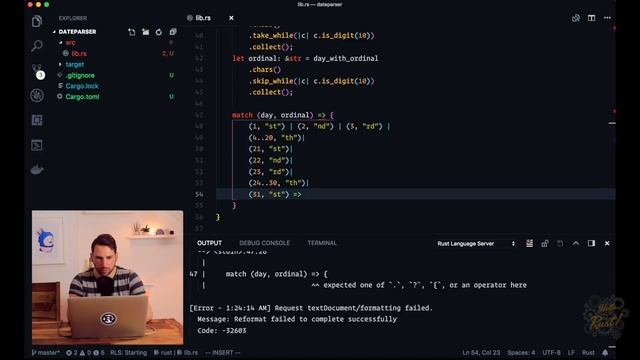
Task: Open the Explorer view in activity bar
Action: tap(37, 21)
